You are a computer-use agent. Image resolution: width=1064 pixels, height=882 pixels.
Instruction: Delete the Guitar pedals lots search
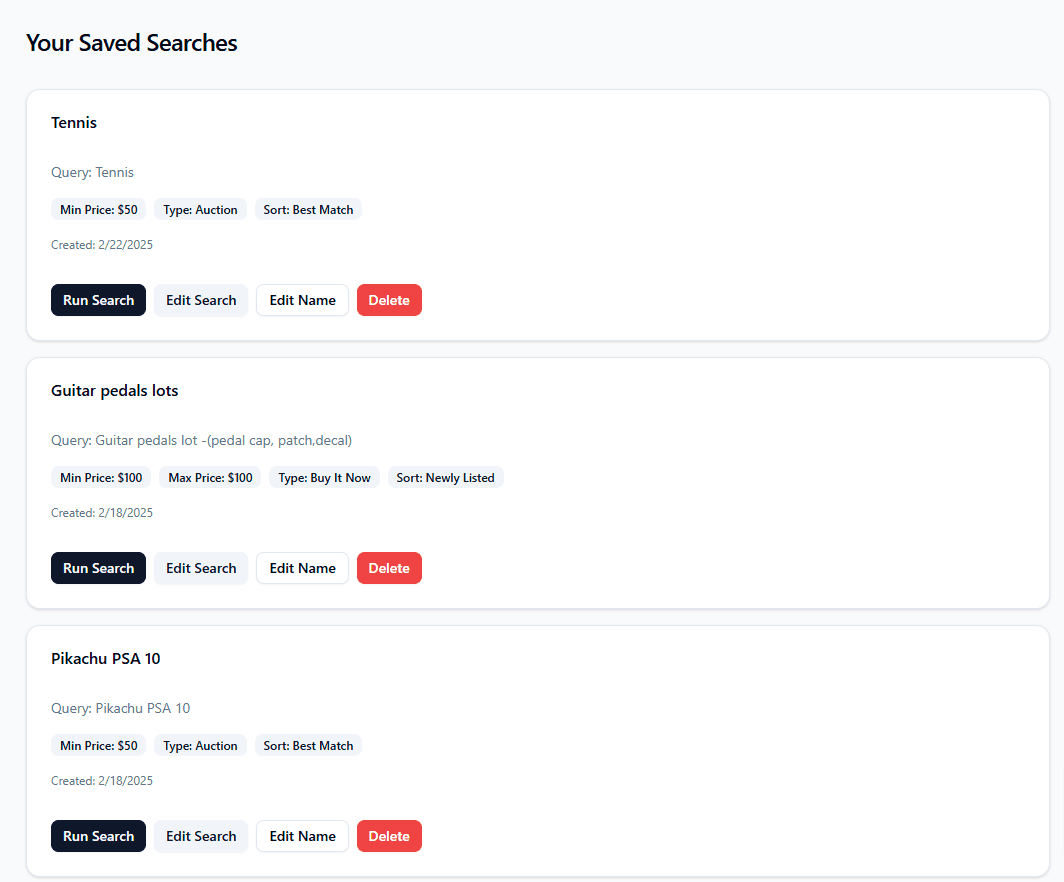[389, 567]
